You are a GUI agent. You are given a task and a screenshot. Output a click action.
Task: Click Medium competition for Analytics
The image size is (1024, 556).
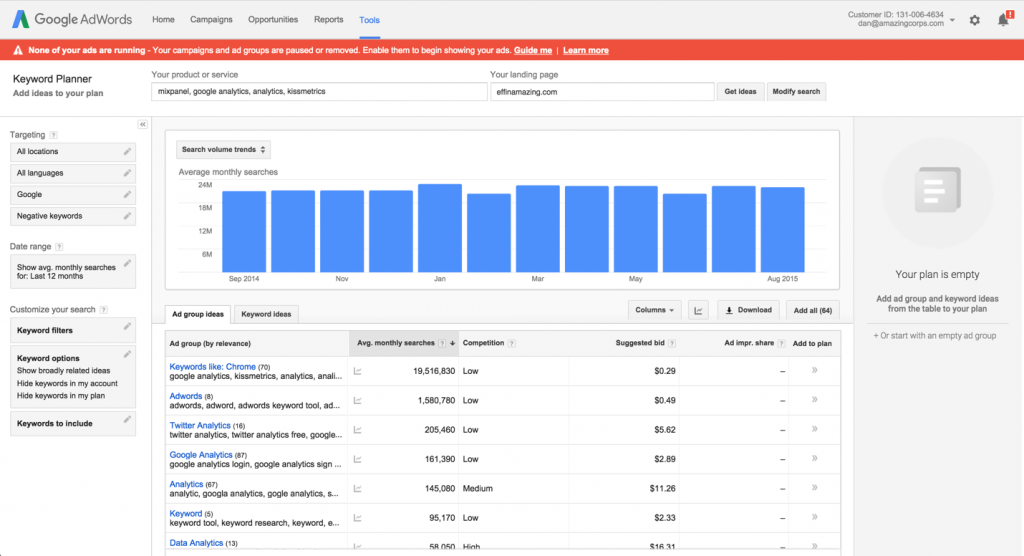[x=477, y=489]
